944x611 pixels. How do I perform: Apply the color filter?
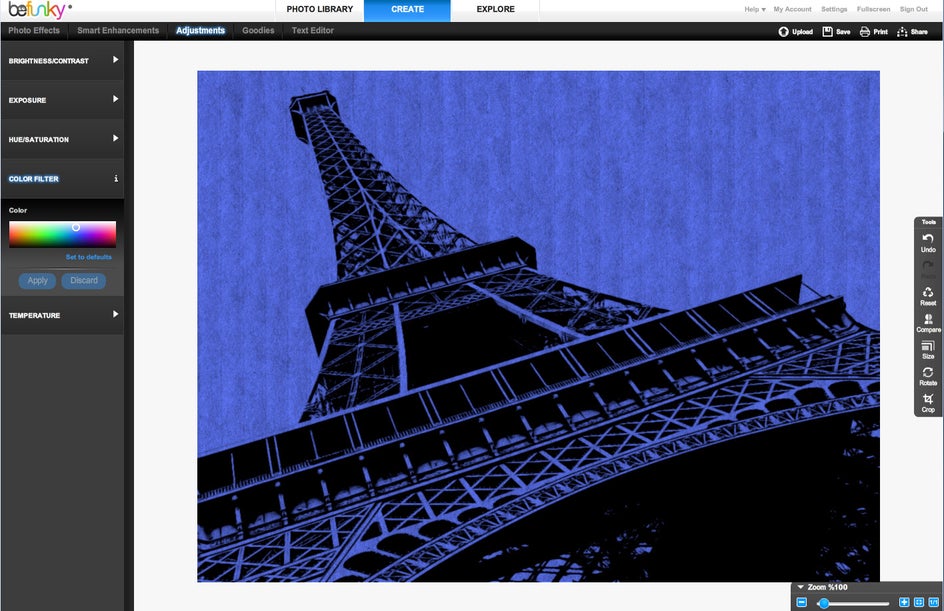click(37, 281)
